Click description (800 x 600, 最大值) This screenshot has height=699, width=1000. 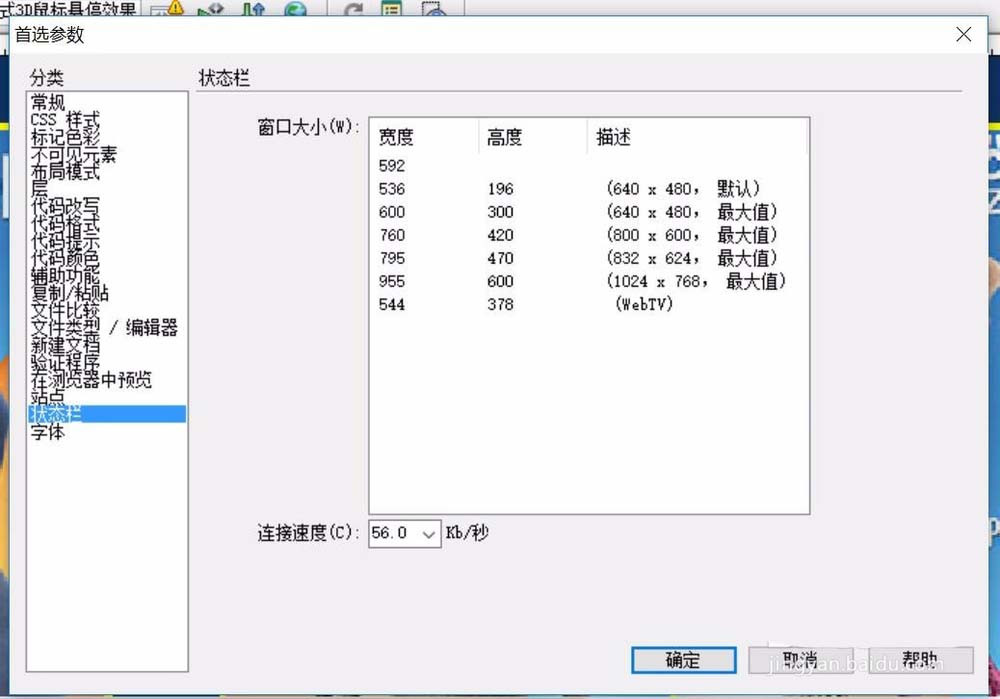click(x=692, y=235)
